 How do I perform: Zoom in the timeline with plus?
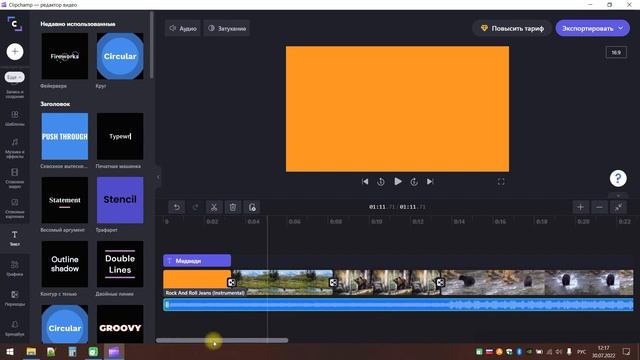tap(580, 207)
